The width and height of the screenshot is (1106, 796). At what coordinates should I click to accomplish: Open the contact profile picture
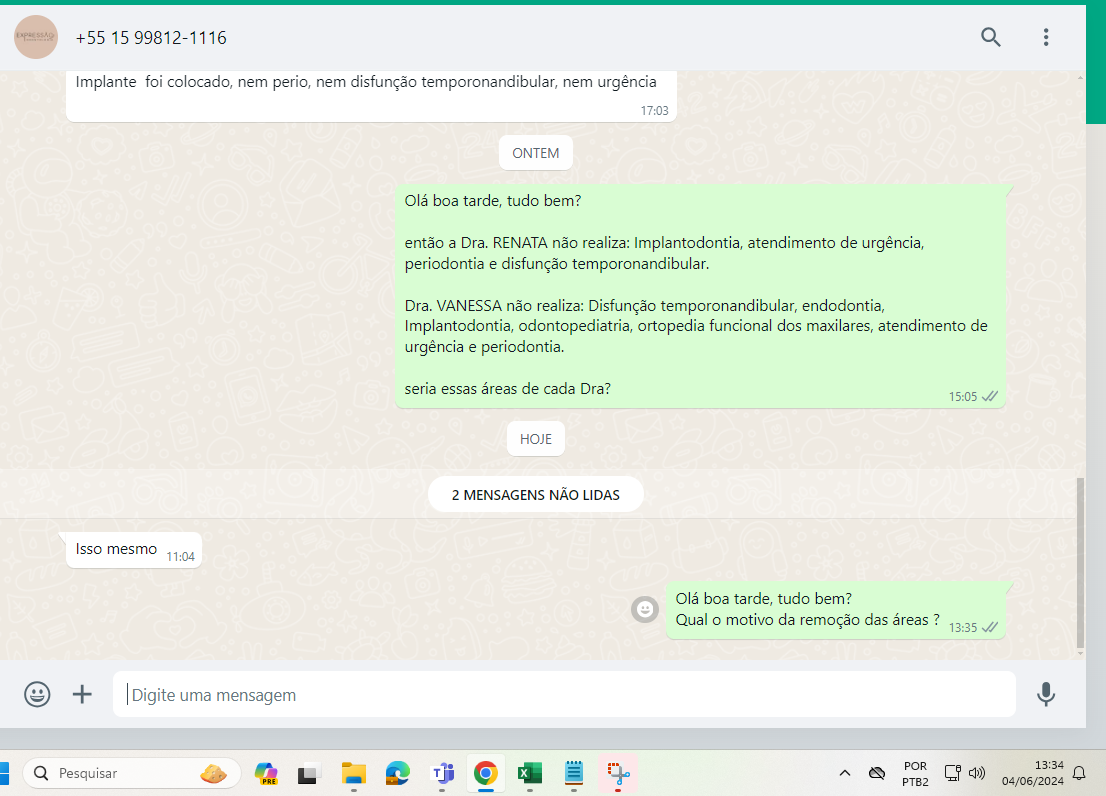pyautogui.click(x=36, y=37)
